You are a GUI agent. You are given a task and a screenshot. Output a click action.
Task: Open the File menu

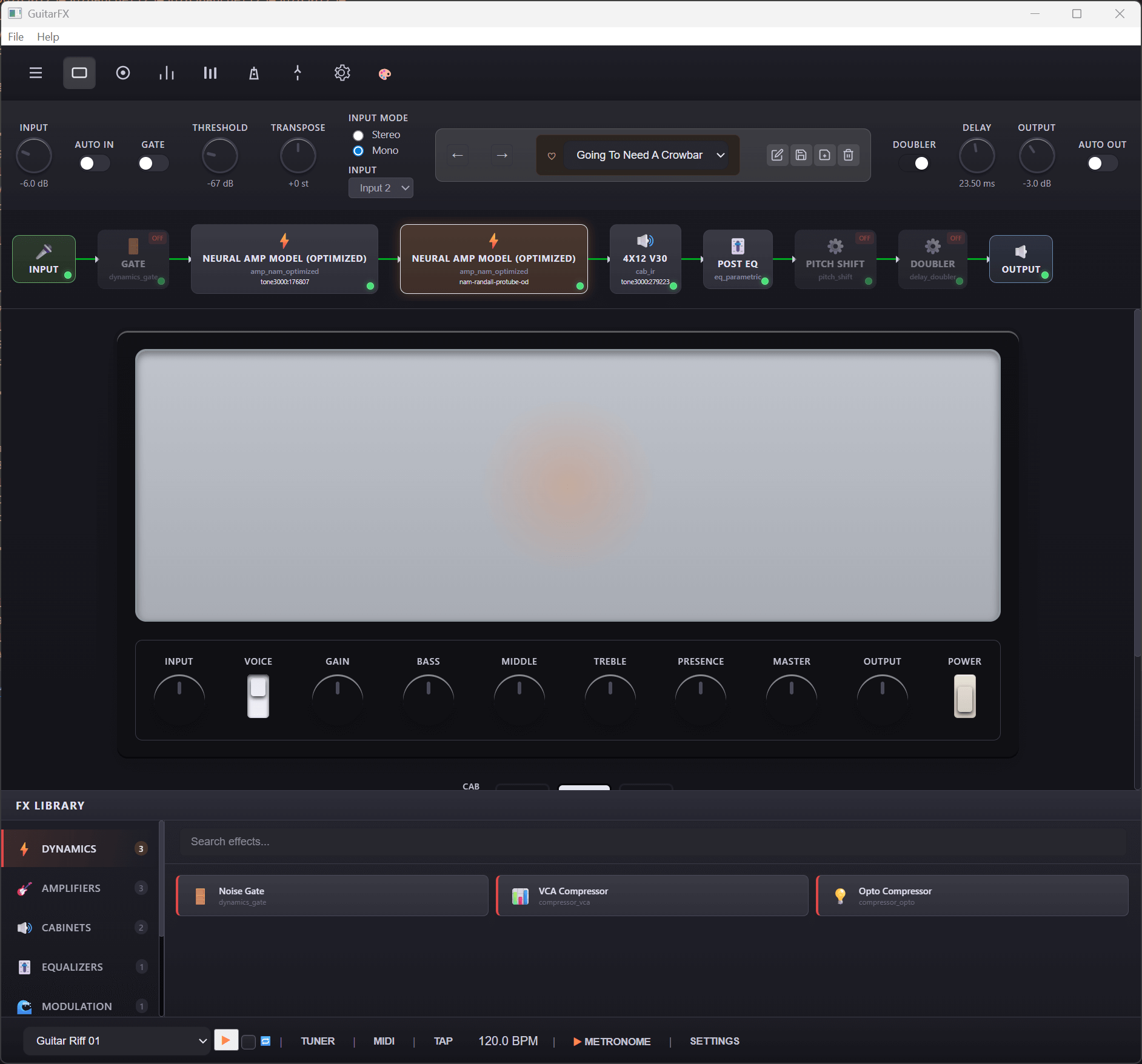click(15, 36)
